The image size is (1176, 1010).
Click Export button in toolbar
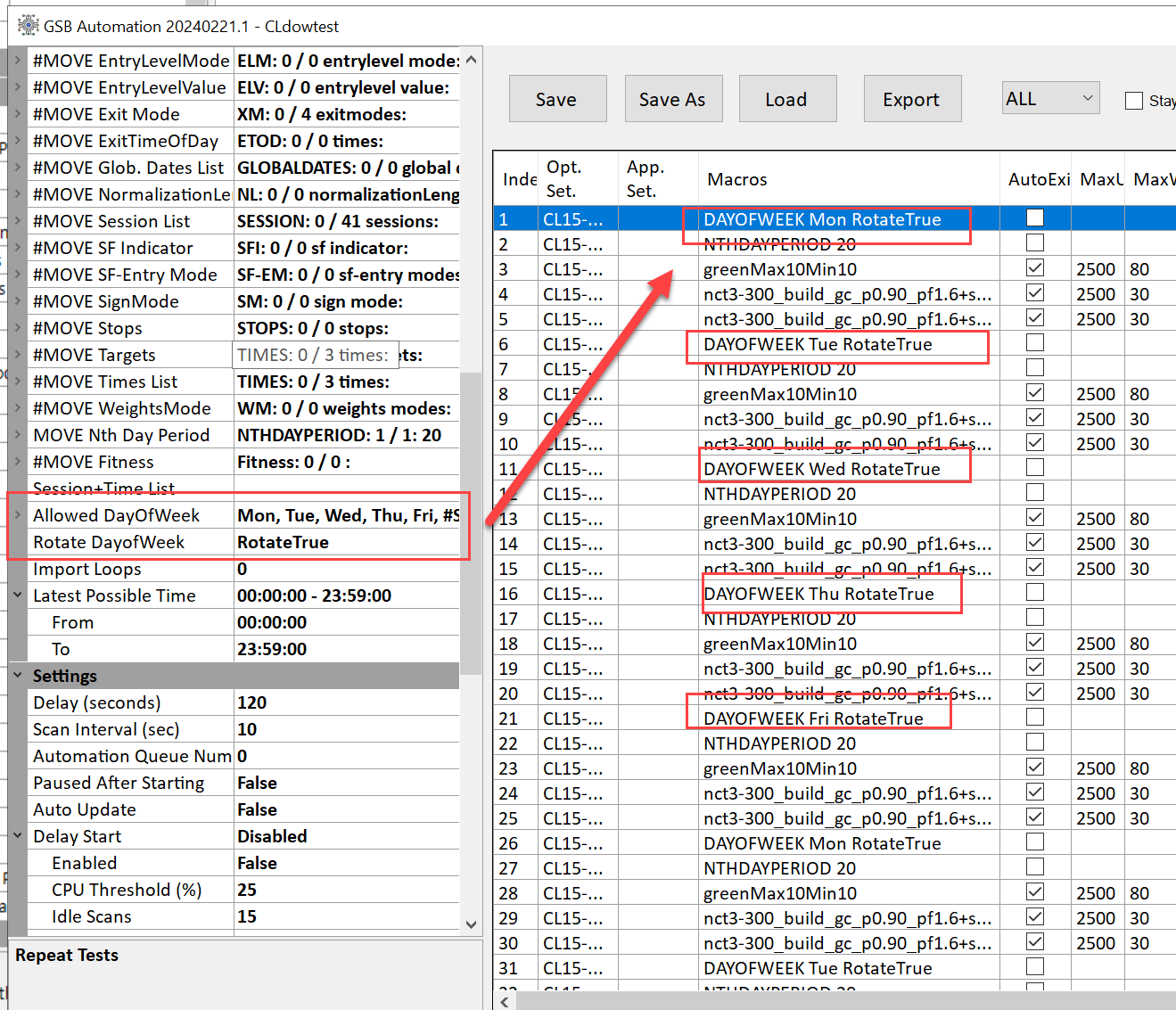(911, 99)
